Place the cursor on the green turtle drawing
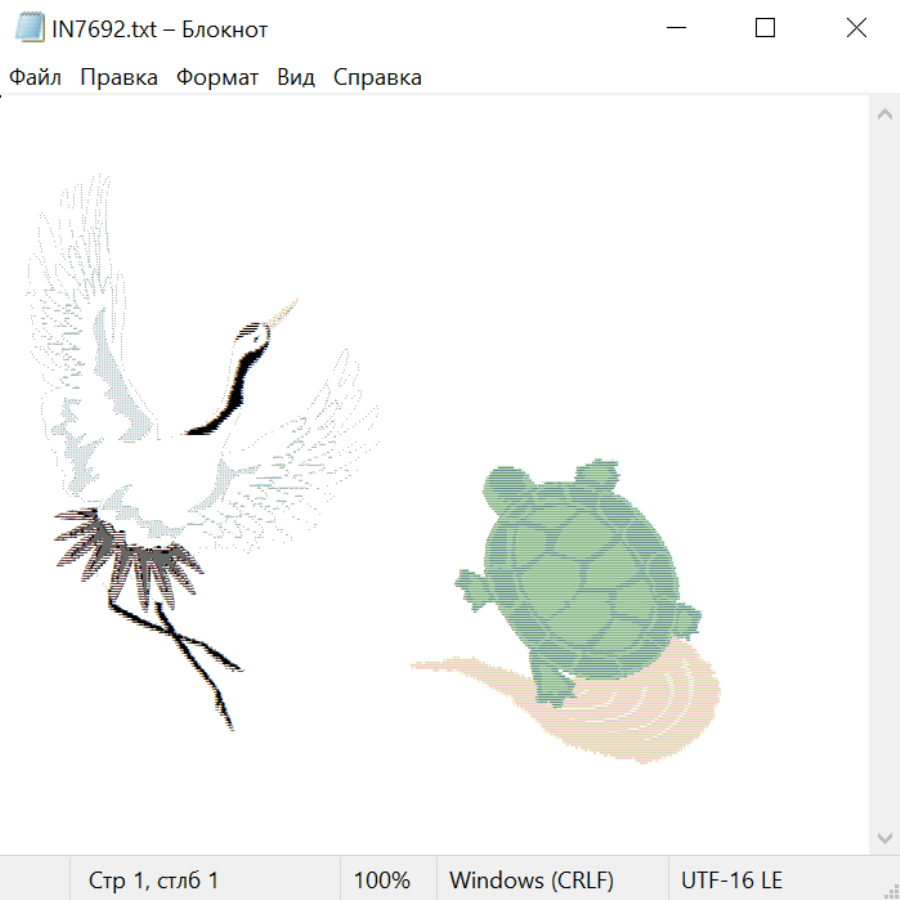The width and height of the screenshot is (900, 900). point(580,570)
